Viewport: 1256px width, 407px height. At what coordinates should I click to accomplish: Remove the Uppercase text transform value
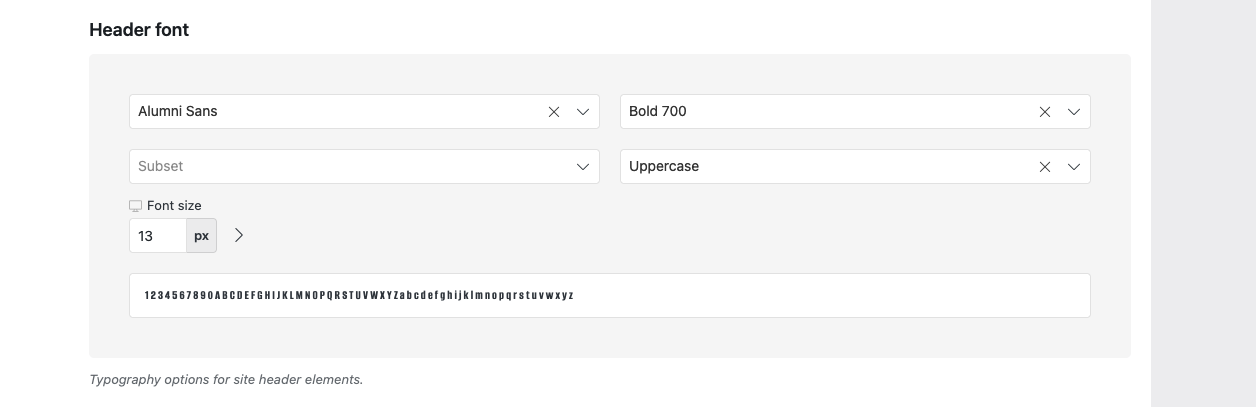(1045, 167)
